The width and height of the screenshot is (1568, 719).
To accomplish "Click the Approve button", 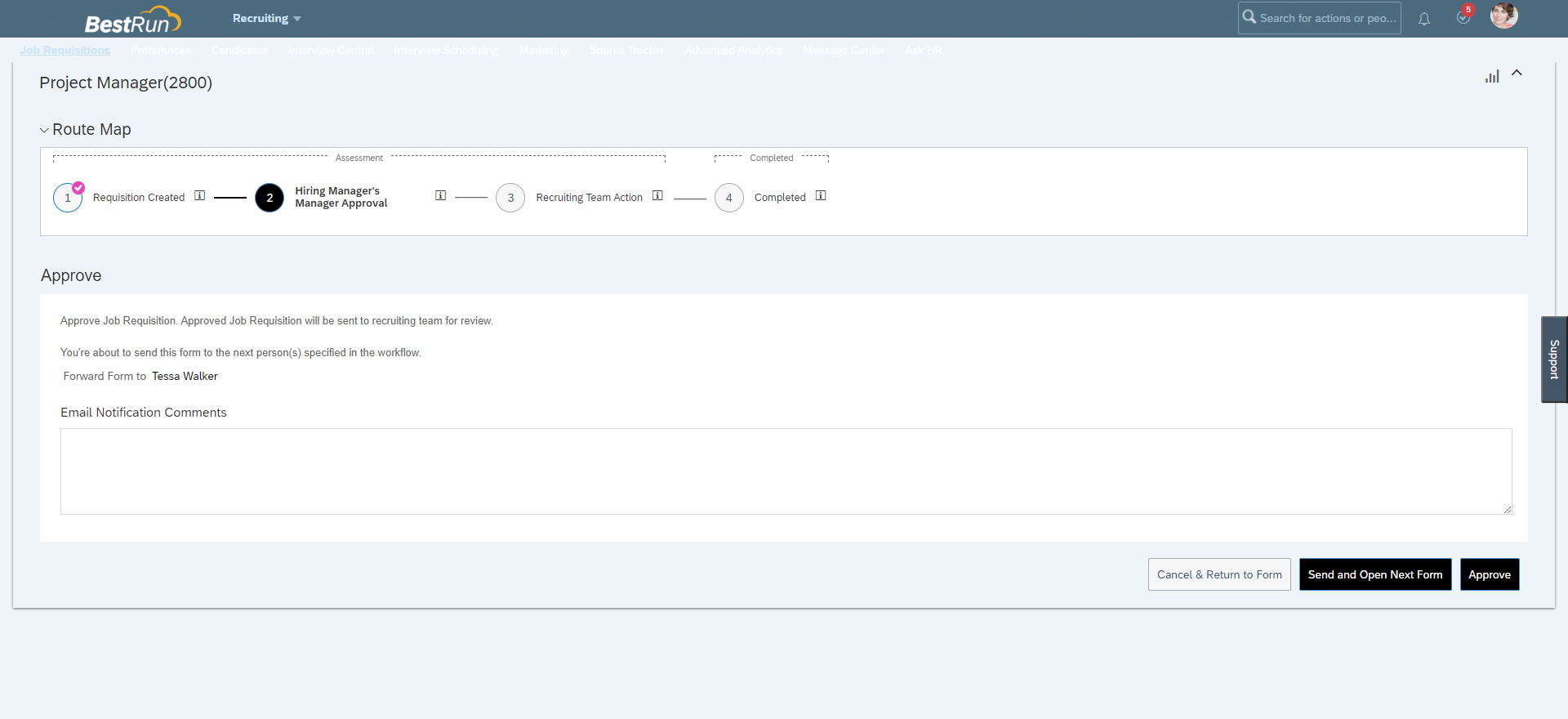I will (x=1490, y=574).
